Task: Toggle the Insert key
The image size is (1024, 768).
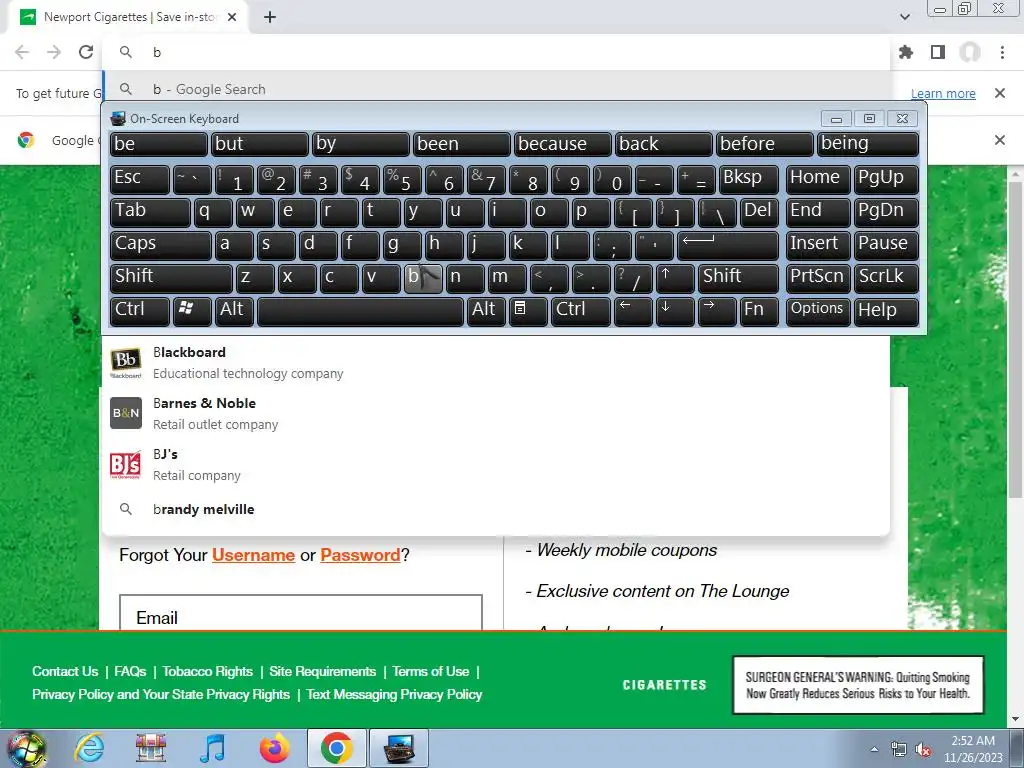Action: tap(818, 244)
